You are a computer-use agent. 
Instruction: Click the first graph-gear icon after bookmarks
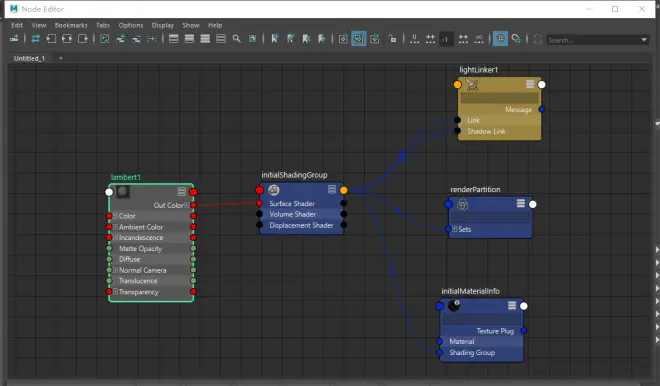pos(343,39)
